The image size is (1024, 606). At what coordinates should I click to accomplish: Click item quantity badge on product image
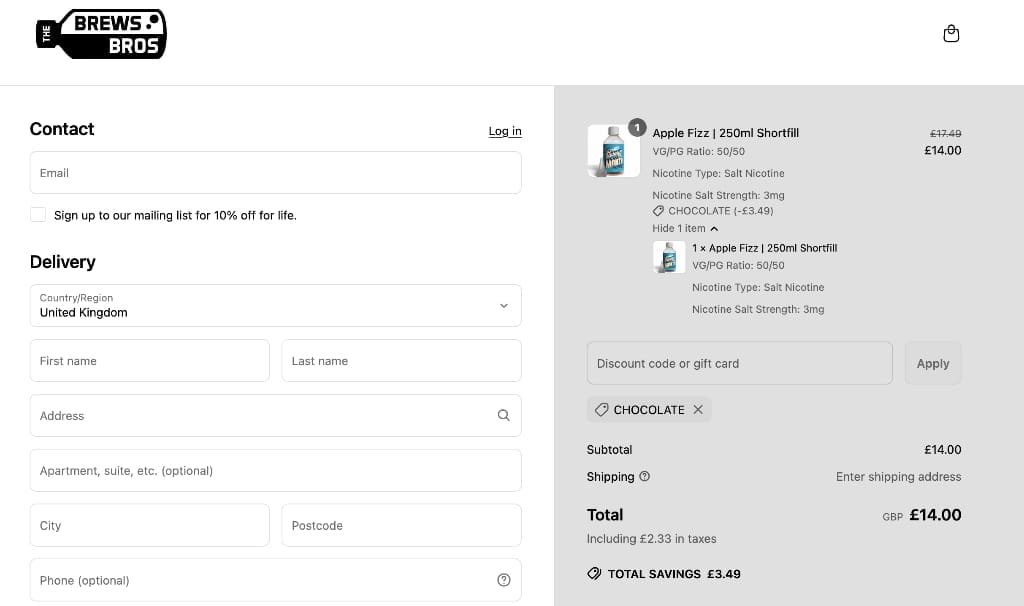point(637,127)
